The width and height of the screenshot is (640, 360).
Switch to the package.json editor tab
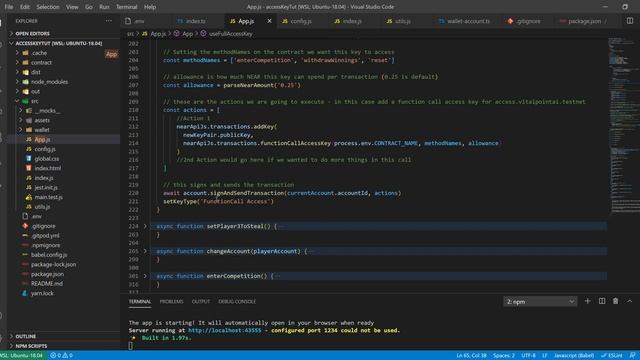pos(584,21)
